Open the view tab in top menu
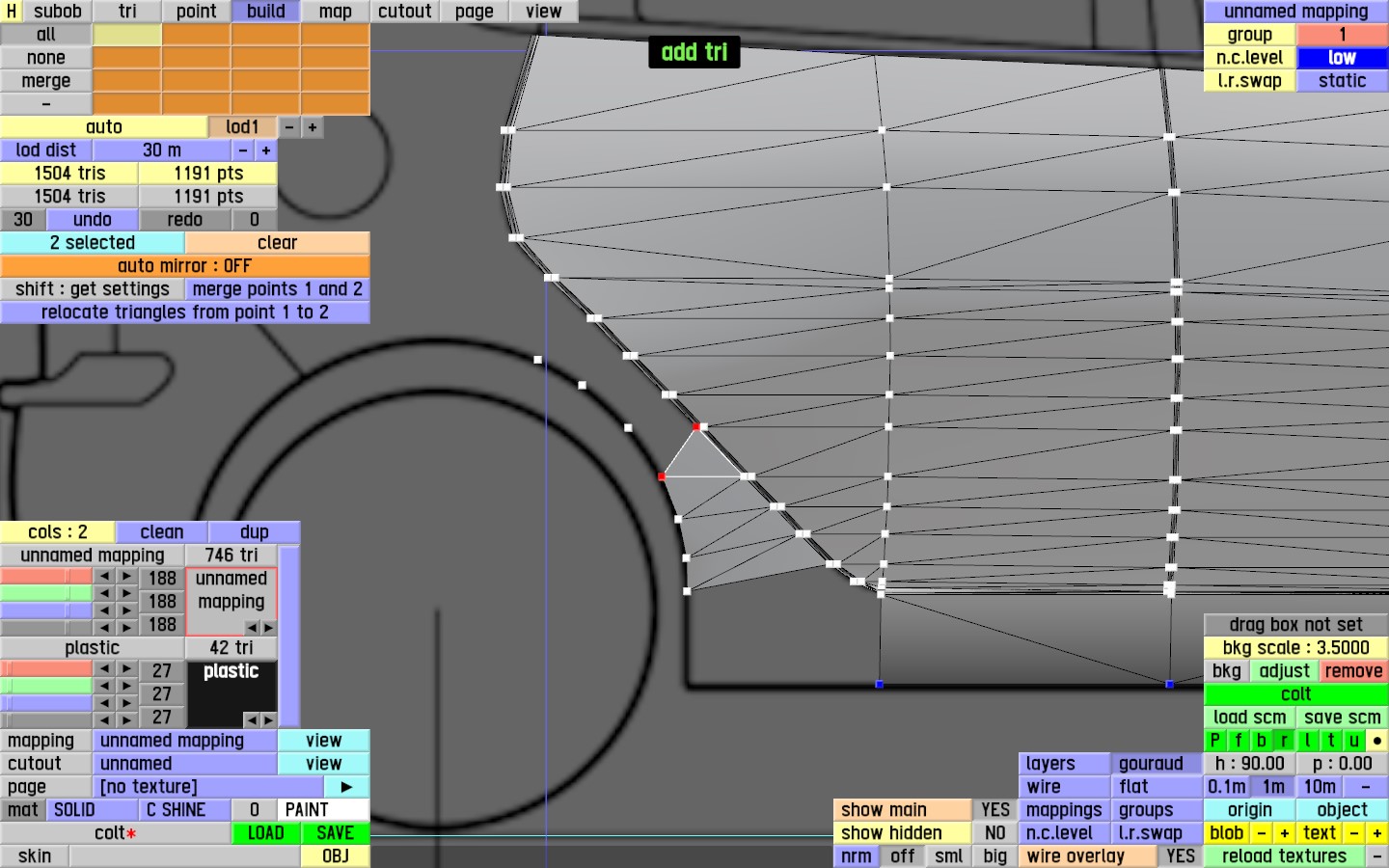1389x868 pixels. click(x=544, y=12)
